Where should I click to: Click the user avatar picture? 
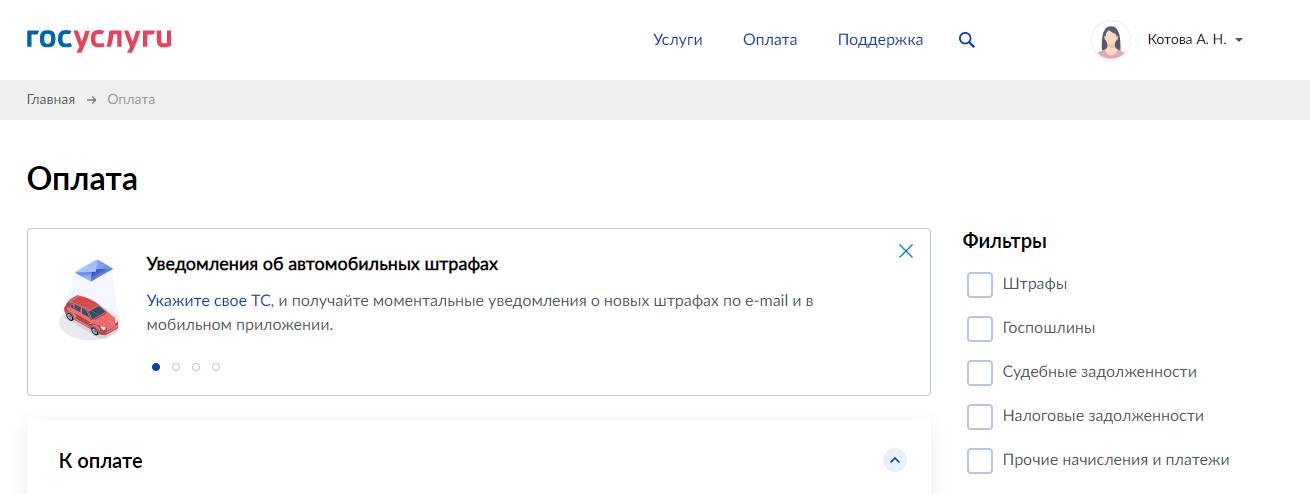(1110, 40)
